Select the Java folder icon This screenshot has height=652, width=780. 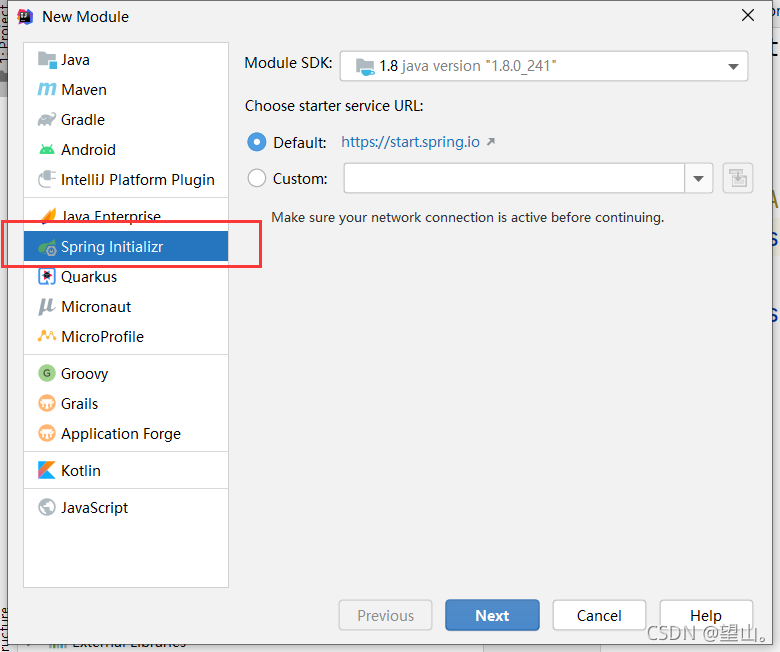click(47, 60)
